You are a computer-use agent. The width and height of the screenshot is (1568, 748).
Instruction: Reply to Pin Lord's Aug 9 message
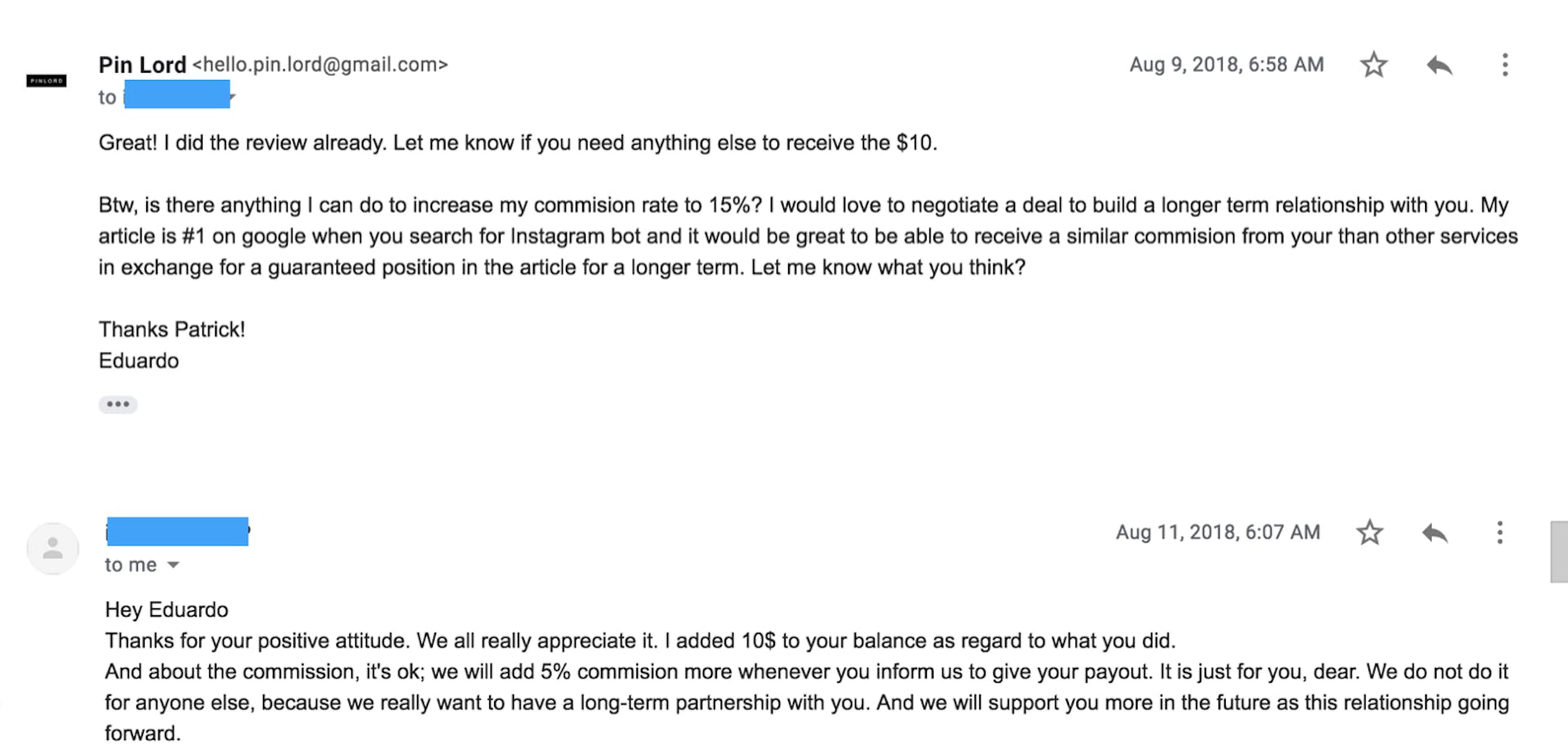(x=1439, y=65)
